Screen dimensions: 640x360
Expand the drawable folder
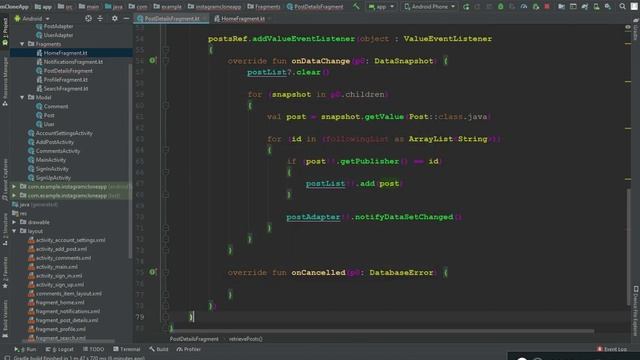pyautogui.click(x=14, y=222)
